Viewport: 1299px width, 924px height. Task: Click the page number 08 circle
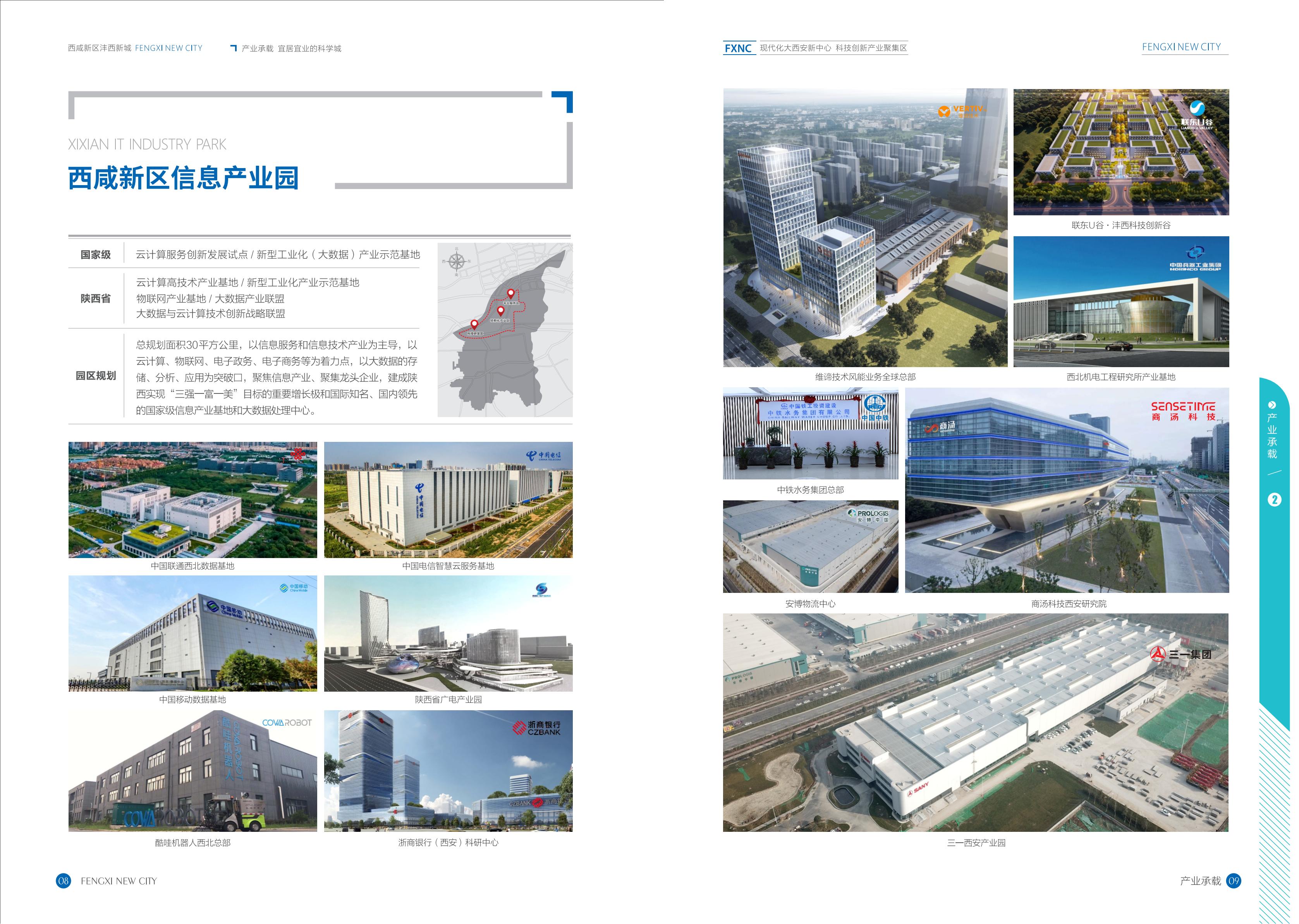pyautogui.click(x=63, y=881)
